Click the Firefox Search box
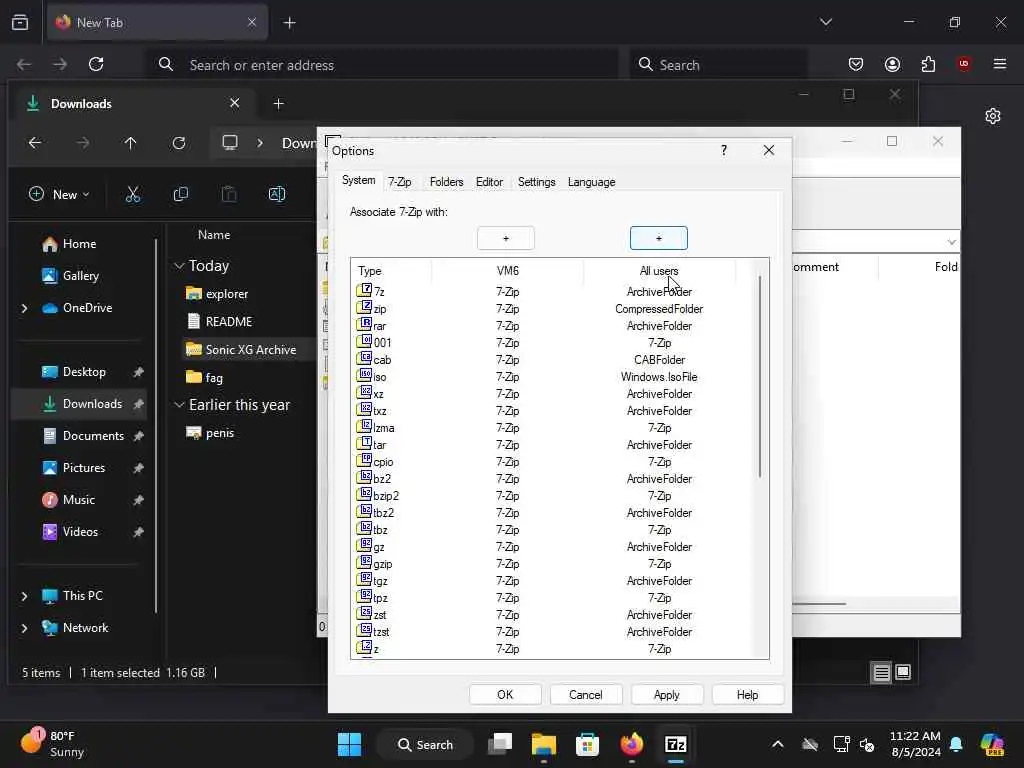1024x768 pixels. [718, 64]
